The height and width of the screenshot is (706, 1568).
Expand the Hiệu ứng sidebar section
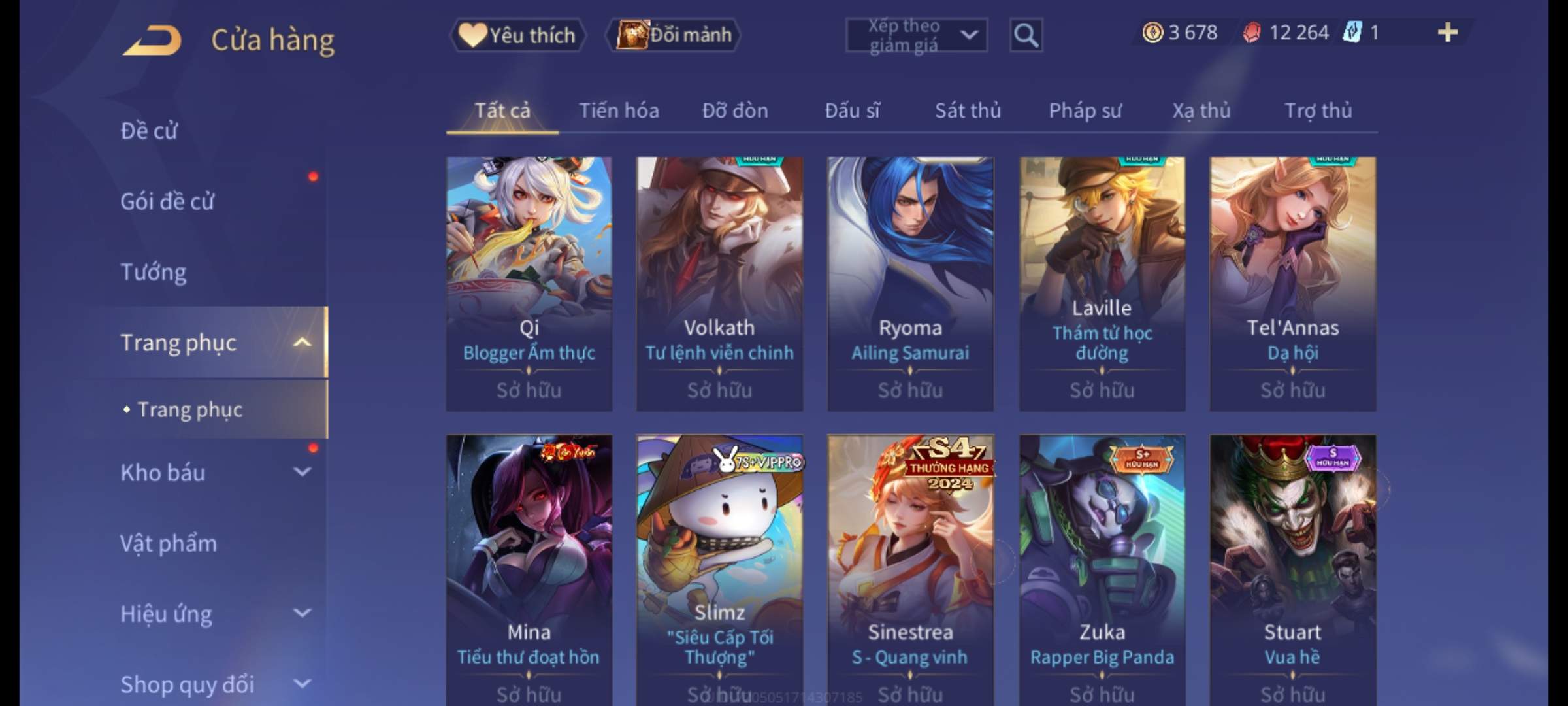pyautogui.click(x=302, y=613)
